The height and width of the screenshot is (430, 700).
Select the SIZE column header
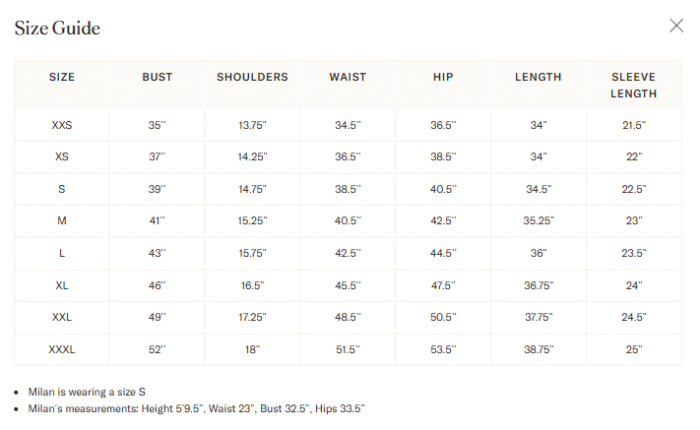tap(62, 77)
